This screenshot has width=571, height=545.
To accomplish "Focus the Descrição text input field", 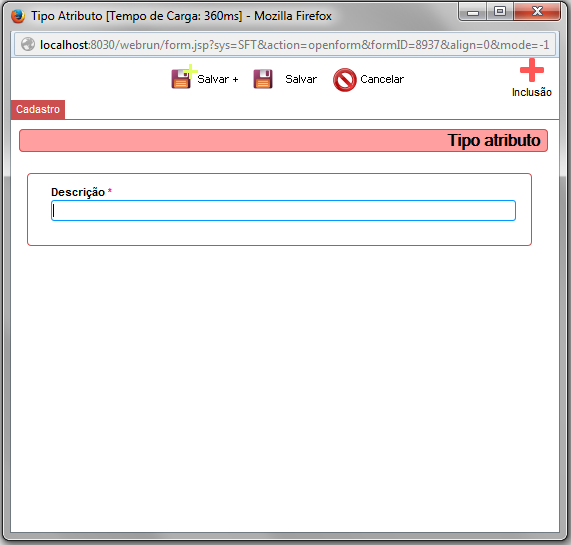I will coord(283,210).
